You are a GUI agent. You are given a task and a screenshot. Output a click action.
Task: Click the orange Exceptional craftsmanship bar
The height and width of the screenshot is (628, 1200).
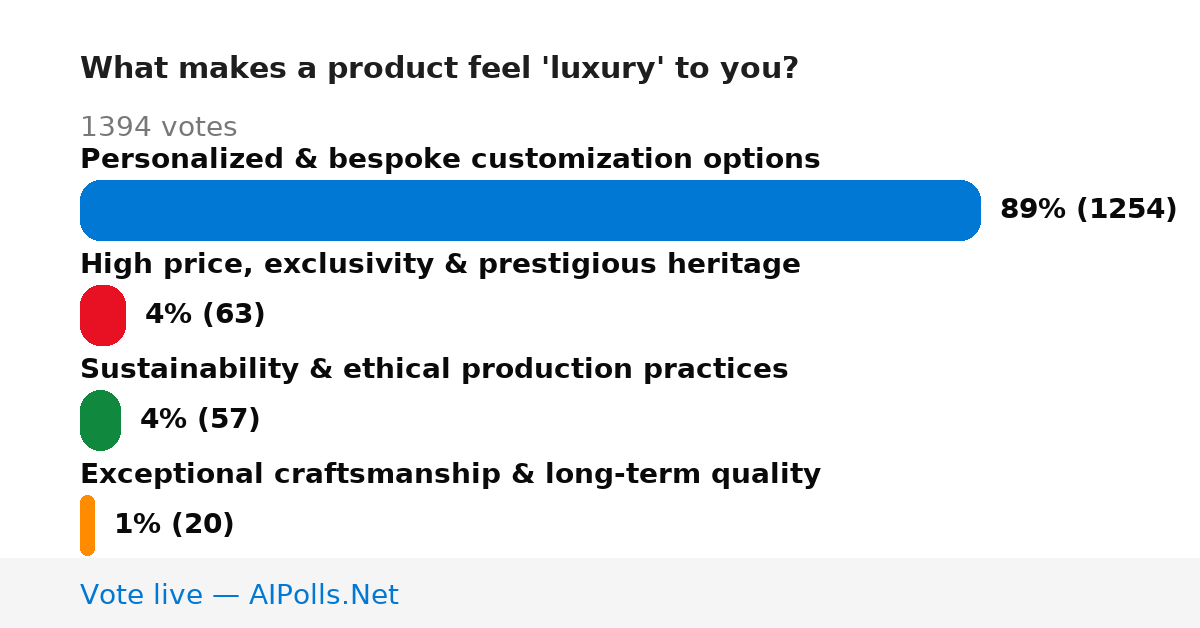(x=87, y=525)
